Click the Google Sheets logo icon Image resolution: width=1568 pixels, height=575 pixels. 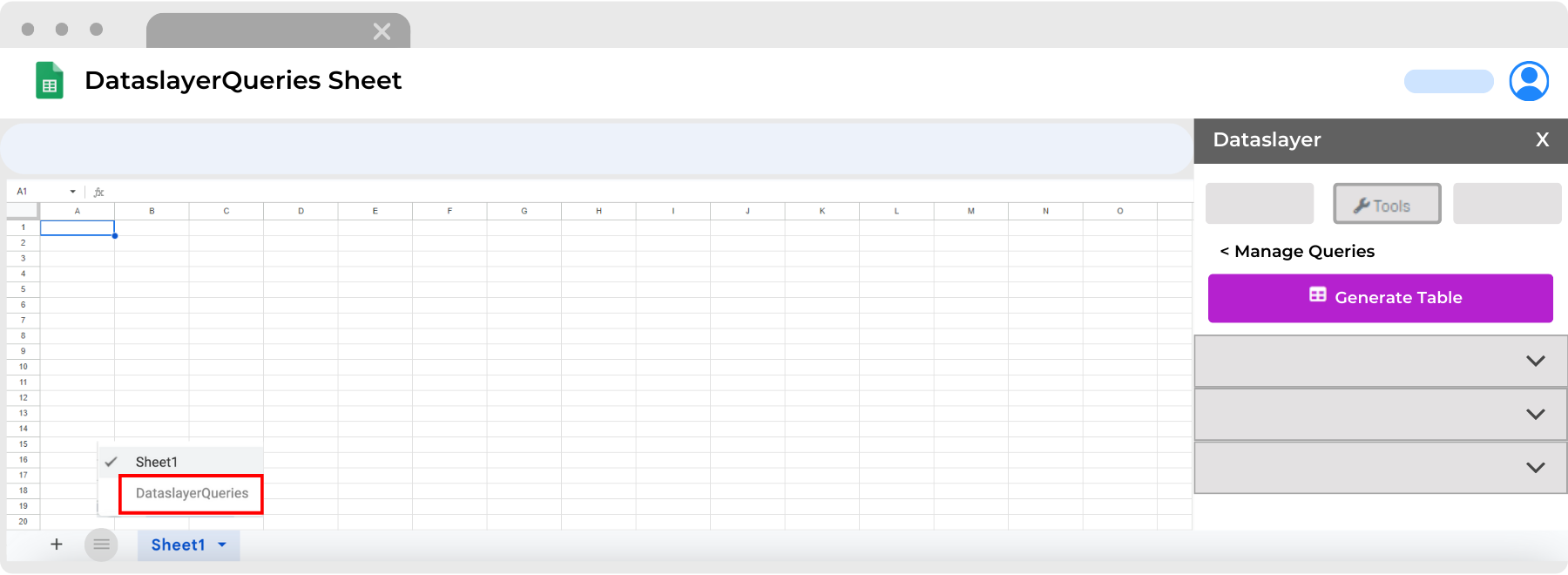(50, 80)
